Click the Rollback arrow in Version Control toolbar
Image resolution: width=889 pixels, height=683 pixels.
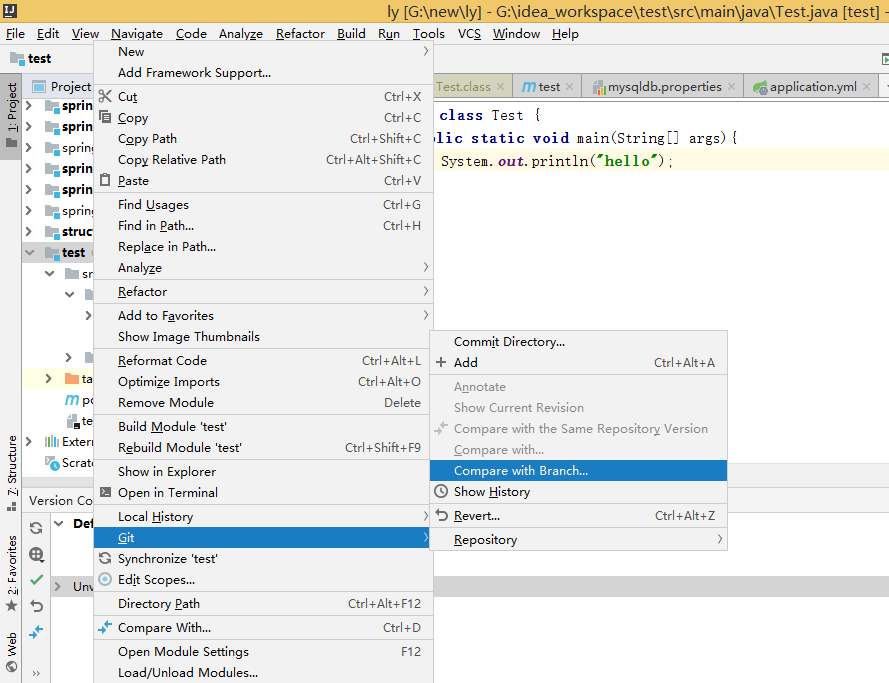36,606
